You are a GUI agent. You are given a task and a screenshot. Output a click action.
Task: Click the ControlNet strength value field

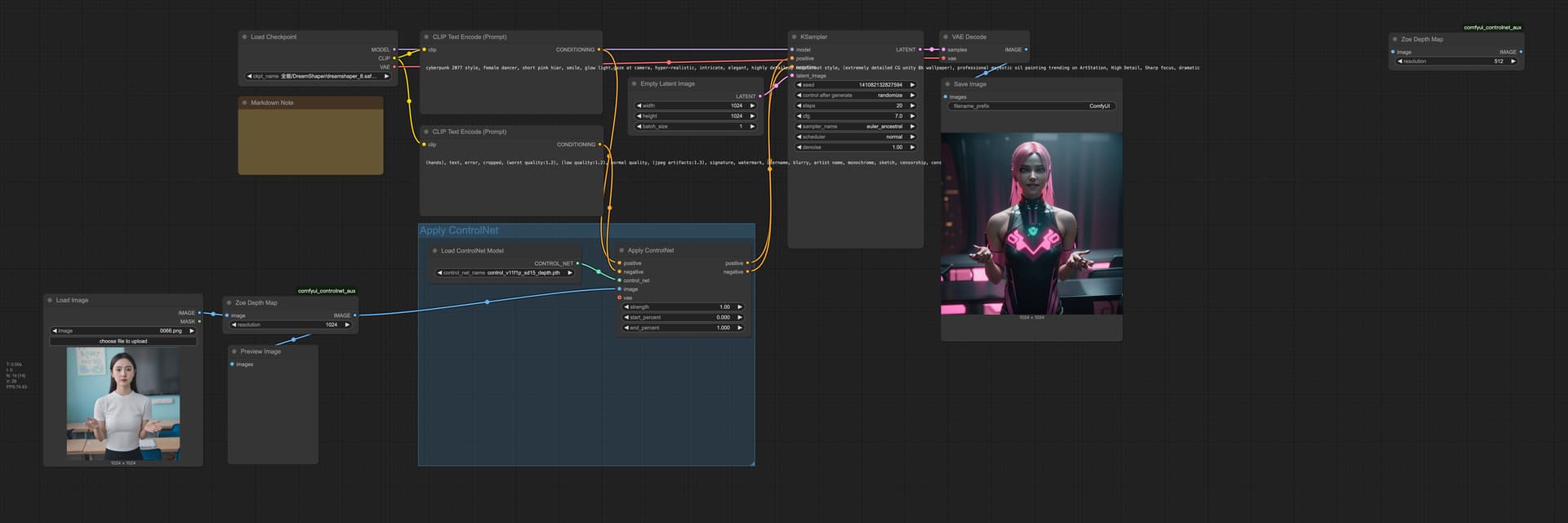tap(684, 307)
